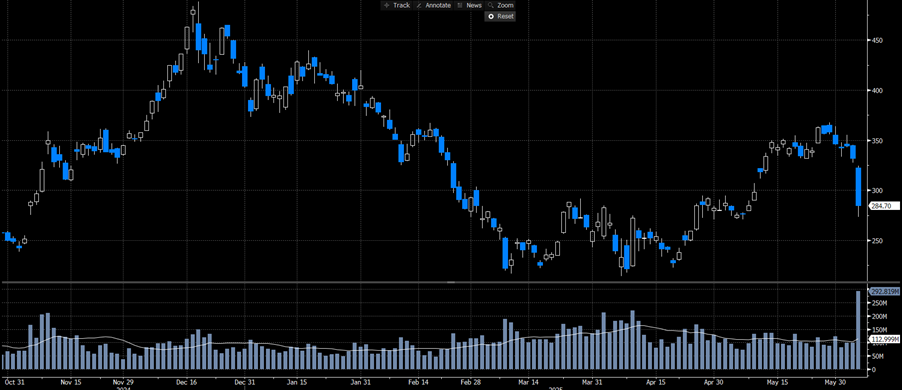Screen dimensions: 902x390
Task: Click the Nov 29 date label
Action: (123, 381)
